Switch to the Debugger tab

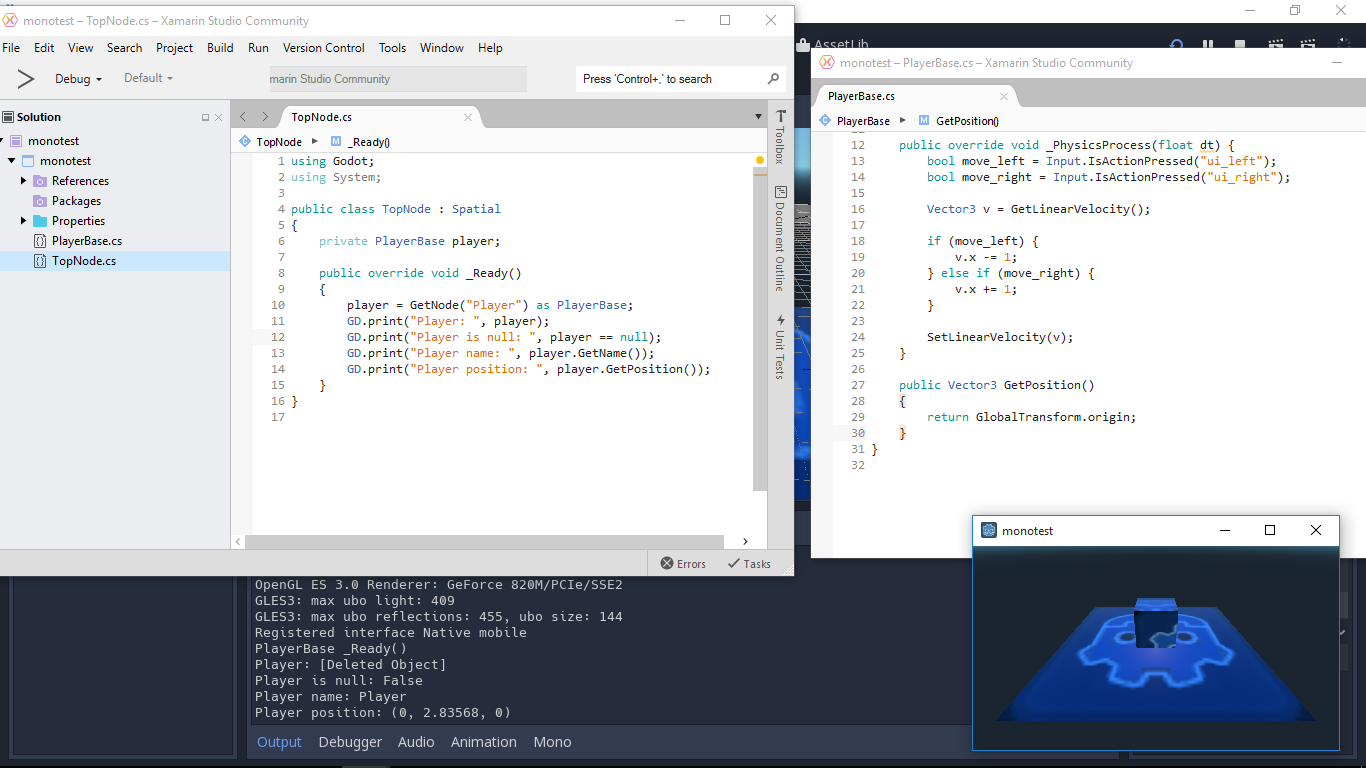click(x=351, y=742)
